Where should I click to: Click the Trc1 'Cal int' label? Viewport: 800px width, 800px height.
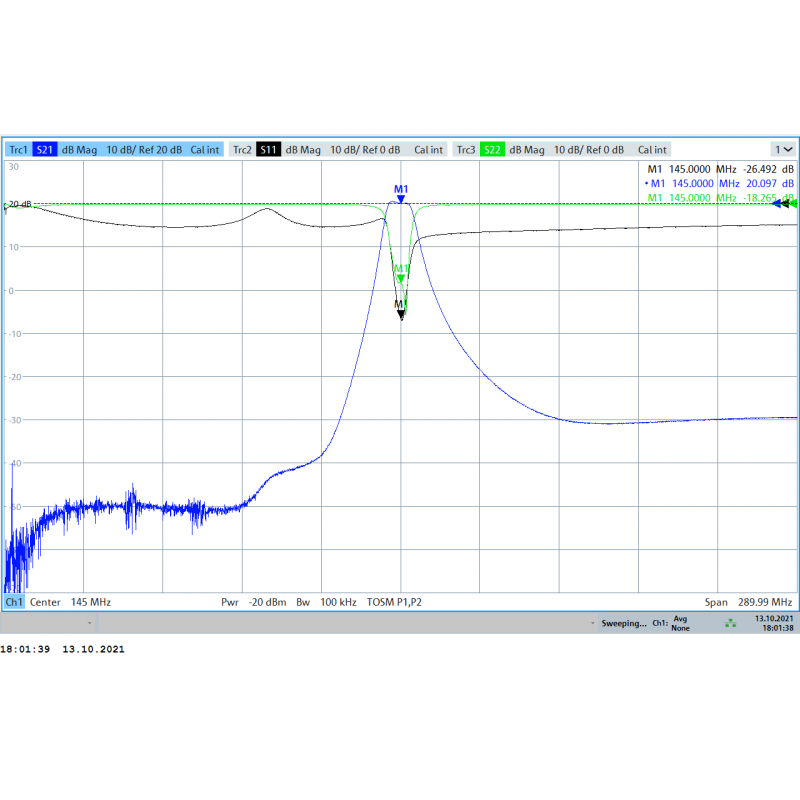coord(205,150)
